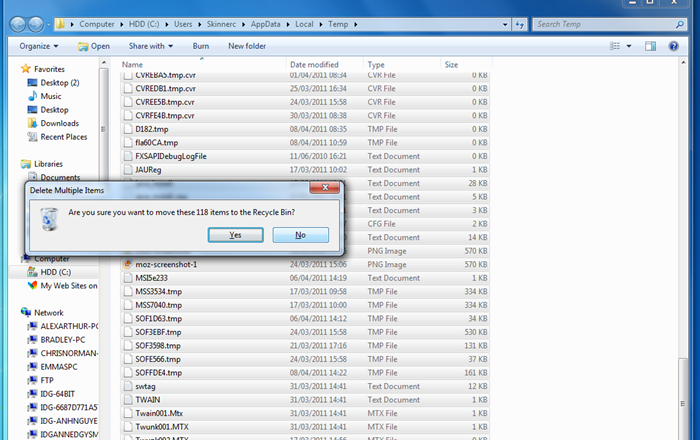Select the D182.tmp file
This screenshot has height=440, width=700.
pyautogui.click(x=305, y=129)
